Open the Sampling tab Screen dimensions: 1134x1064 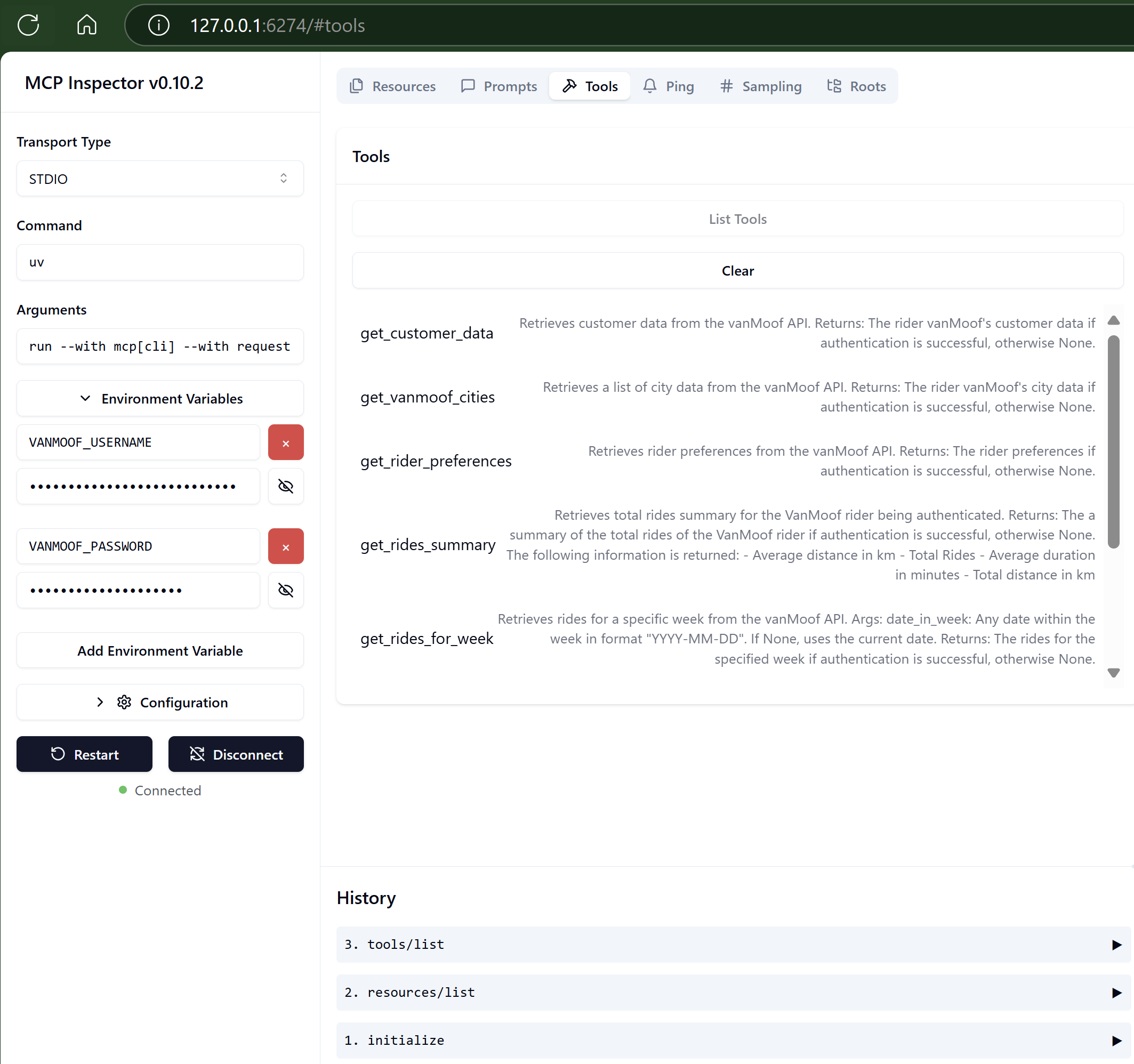[x=760, y=86]
